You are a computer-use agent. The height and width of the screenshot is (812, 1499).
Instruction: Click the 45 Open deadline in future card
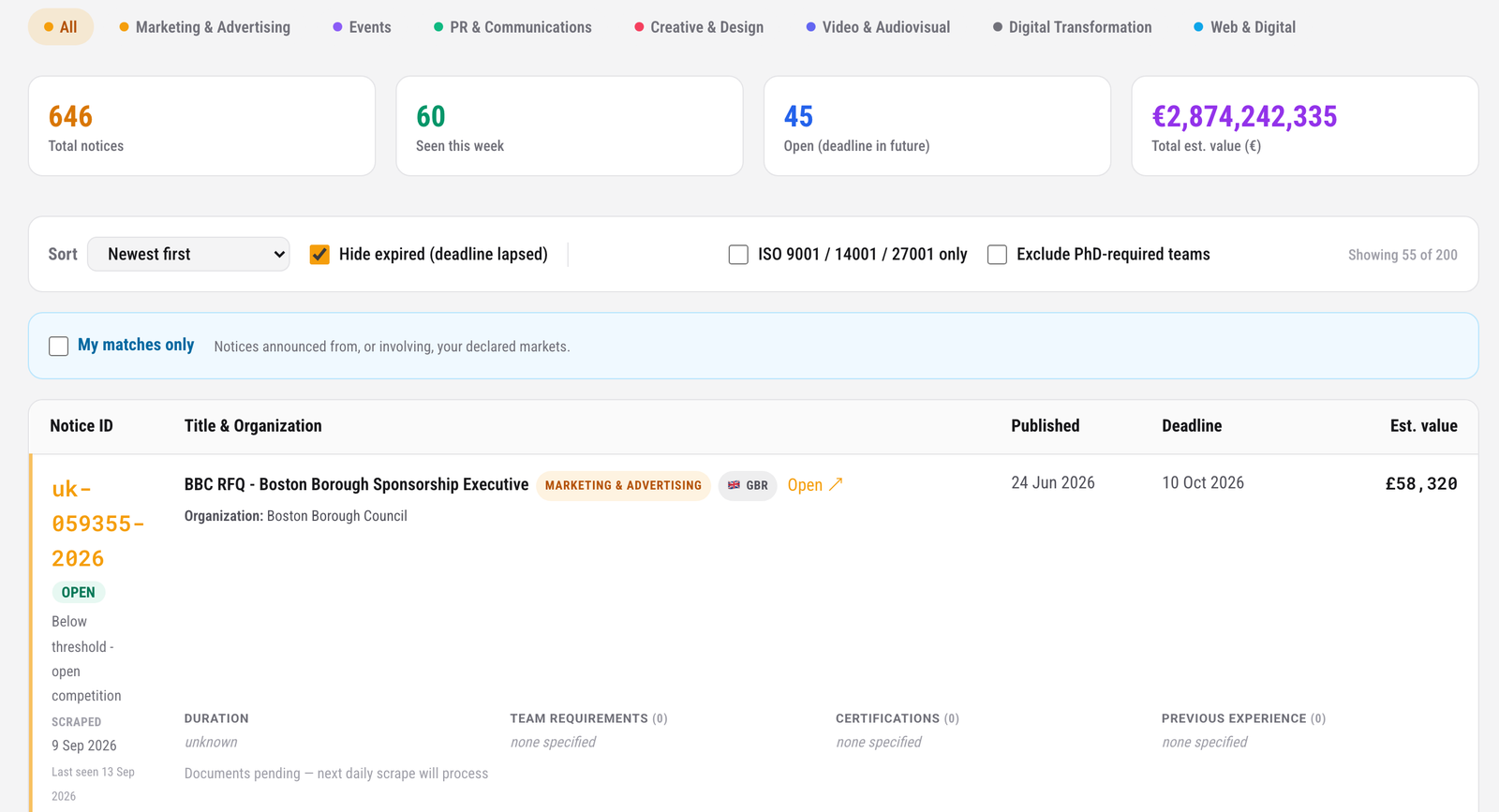pyautogui.click(x=937, y=125)
